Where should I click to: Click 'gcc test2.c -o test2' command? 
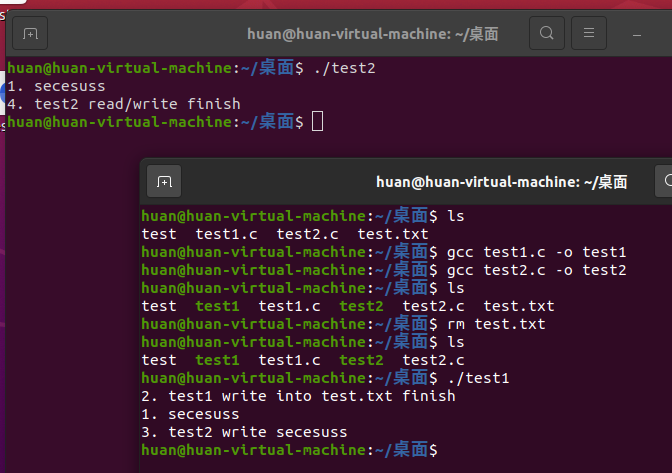click(536, 270)
